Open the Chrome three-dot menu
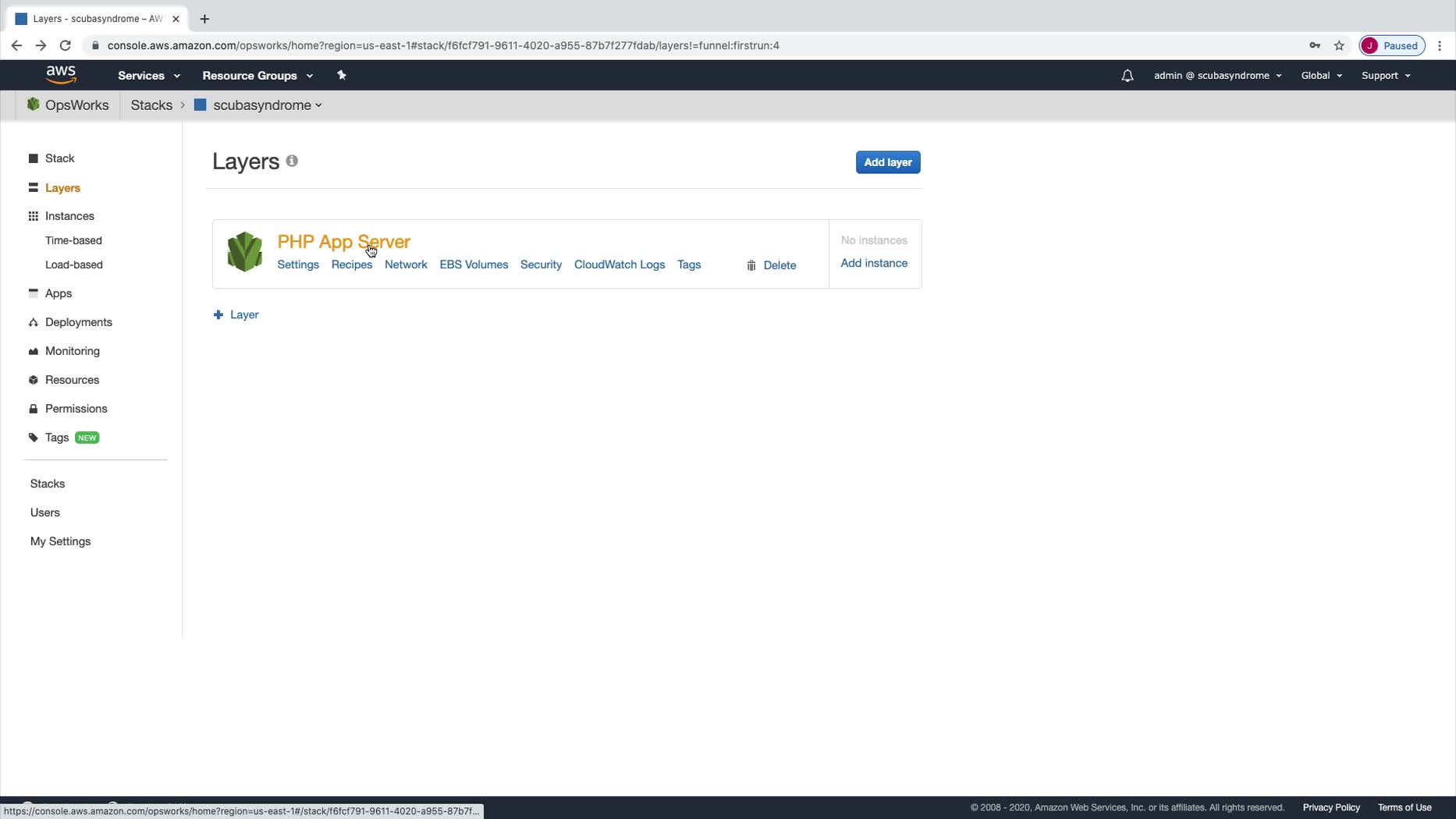The height and width of the screenshot is (819, 1456). pos(1440,45)
